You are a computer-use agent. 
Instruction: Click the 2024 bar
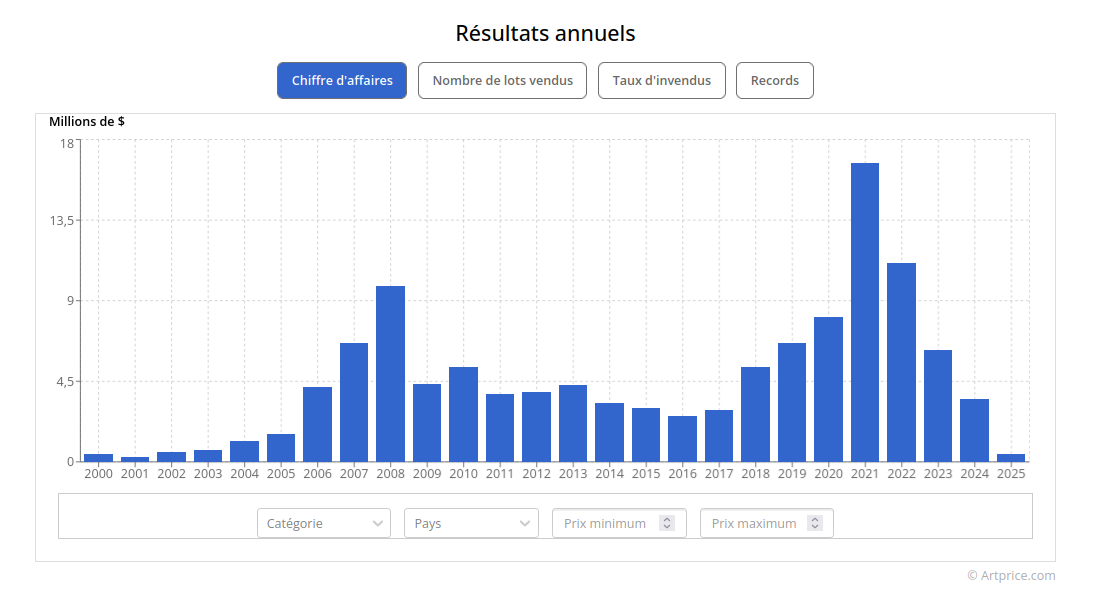tap(974, 430)
